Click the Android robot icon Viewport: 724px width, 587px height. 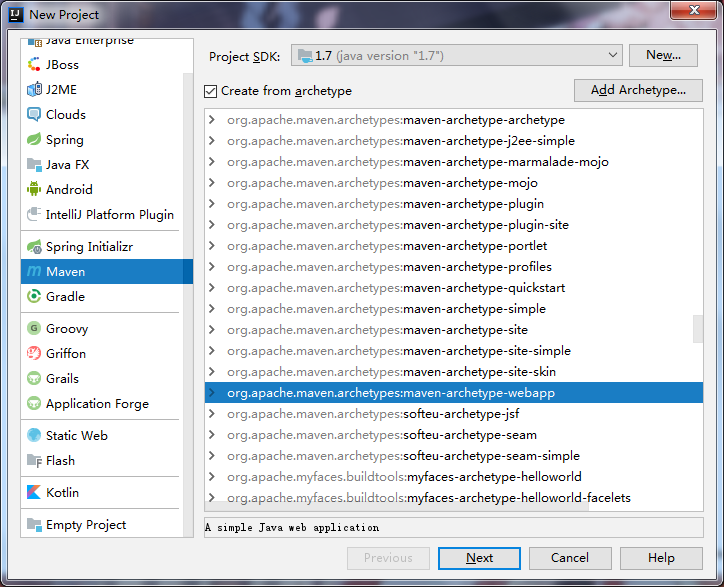pos(34,189)
